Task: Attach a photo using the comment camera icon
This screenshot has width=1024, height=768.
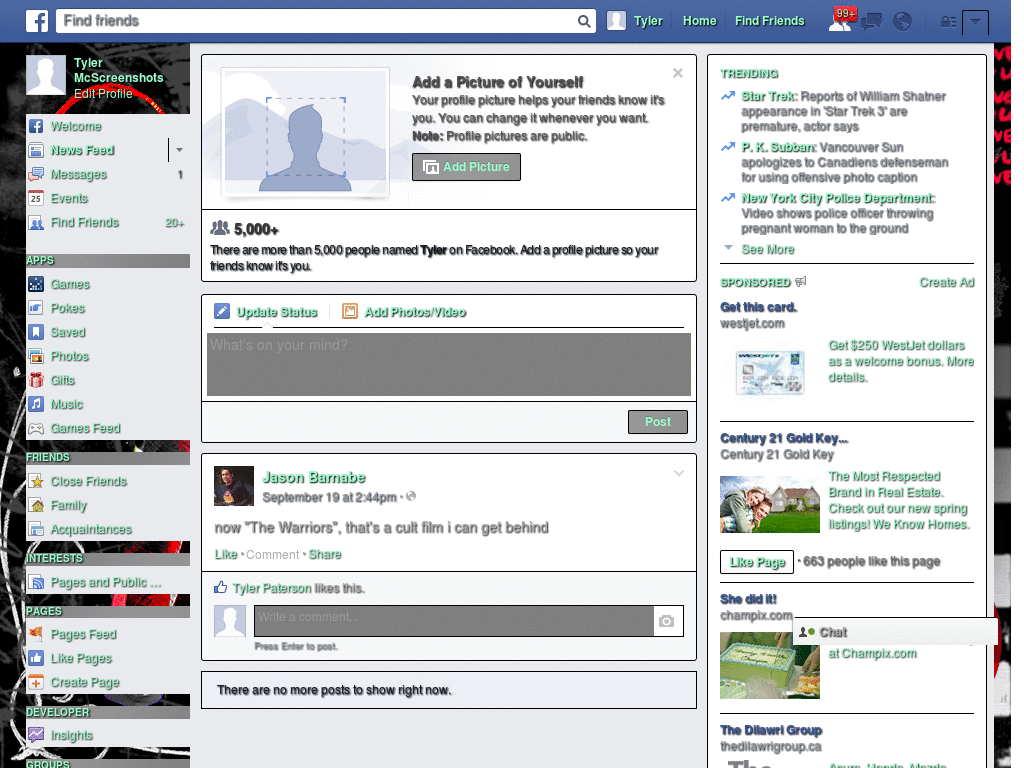Action: [x=668, y=621]
